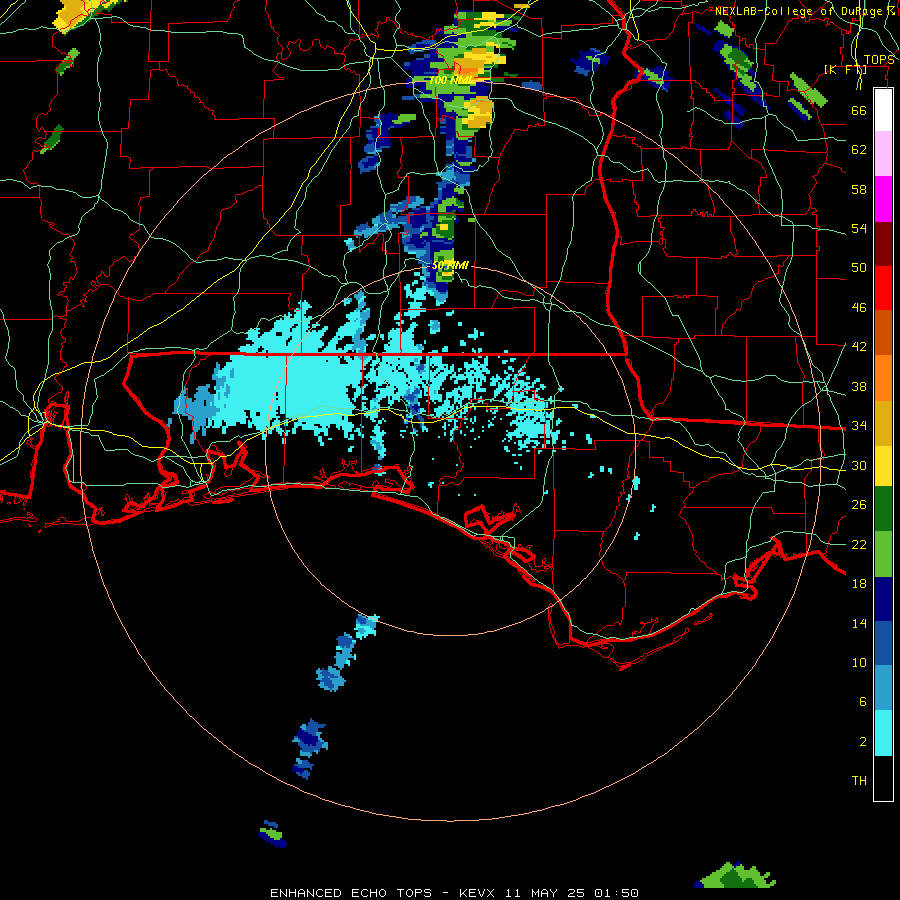Click the 01:50 timestamp in the caption
The width and height of the screenshot is (900, 900).
click(616, 893)
